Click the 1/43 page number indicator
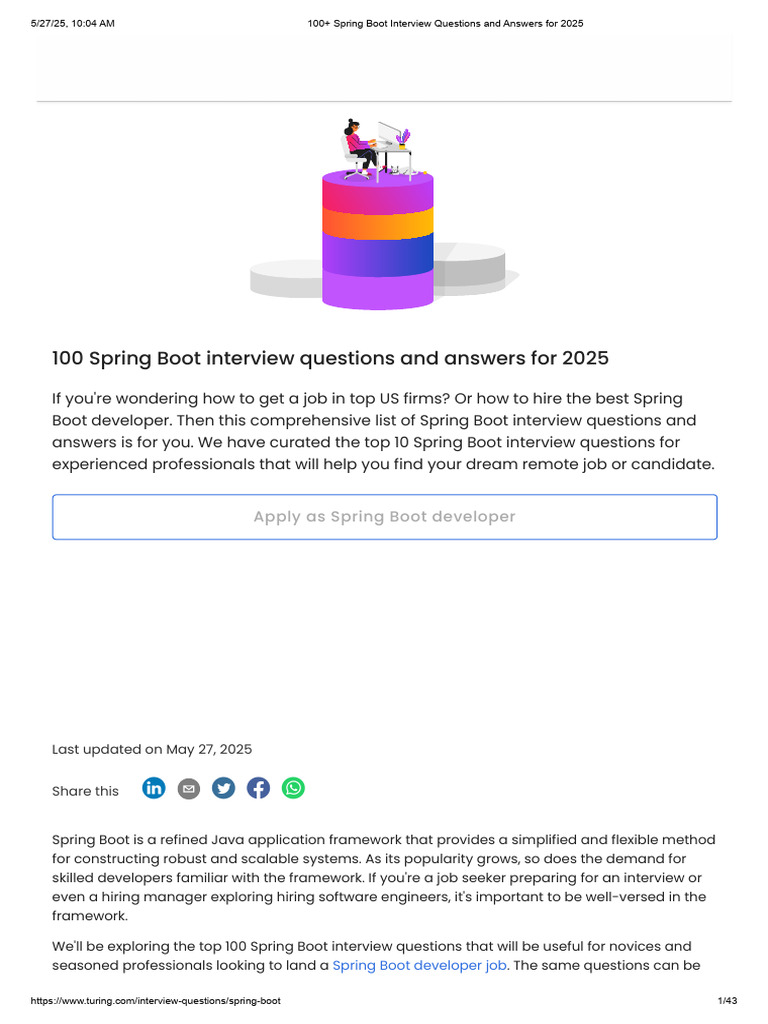Viewport: 768px width, 1024px height. (726, 1001)
